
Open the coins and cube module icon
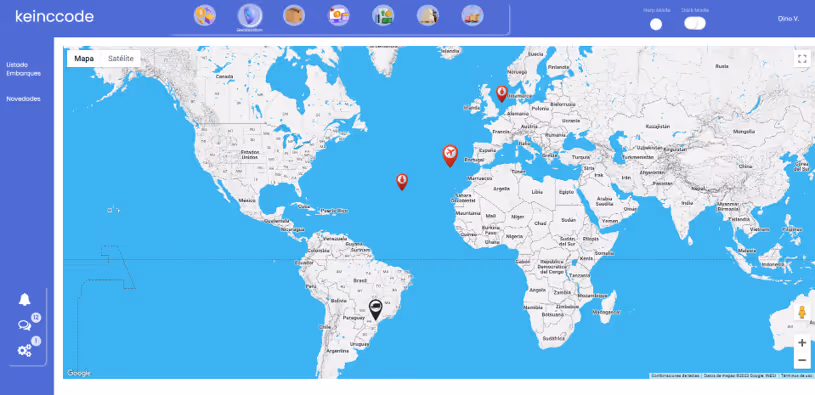point(205,15)
